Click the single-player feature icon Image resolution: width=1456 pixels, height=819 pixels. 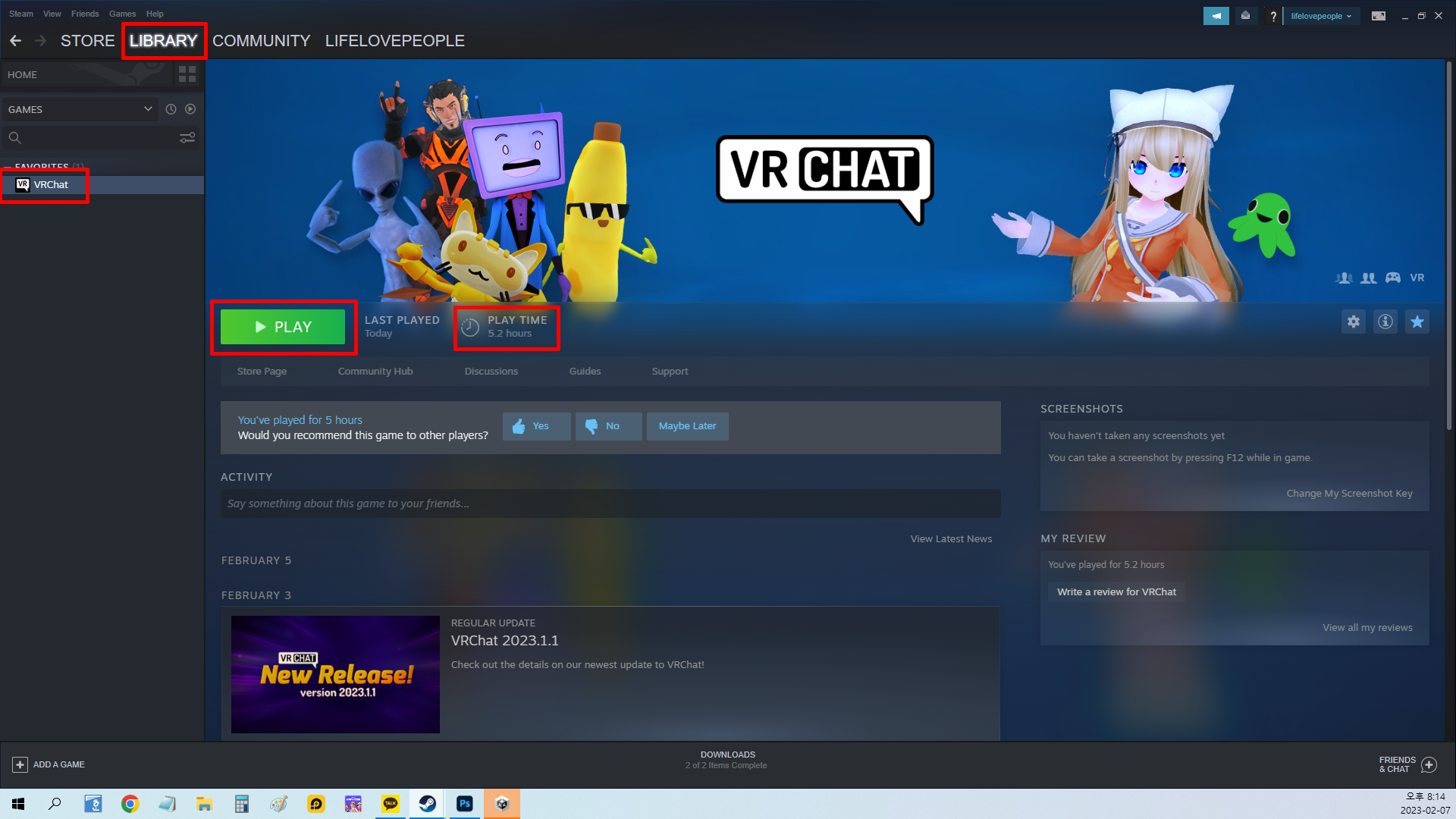click(x=1344, y=278)
